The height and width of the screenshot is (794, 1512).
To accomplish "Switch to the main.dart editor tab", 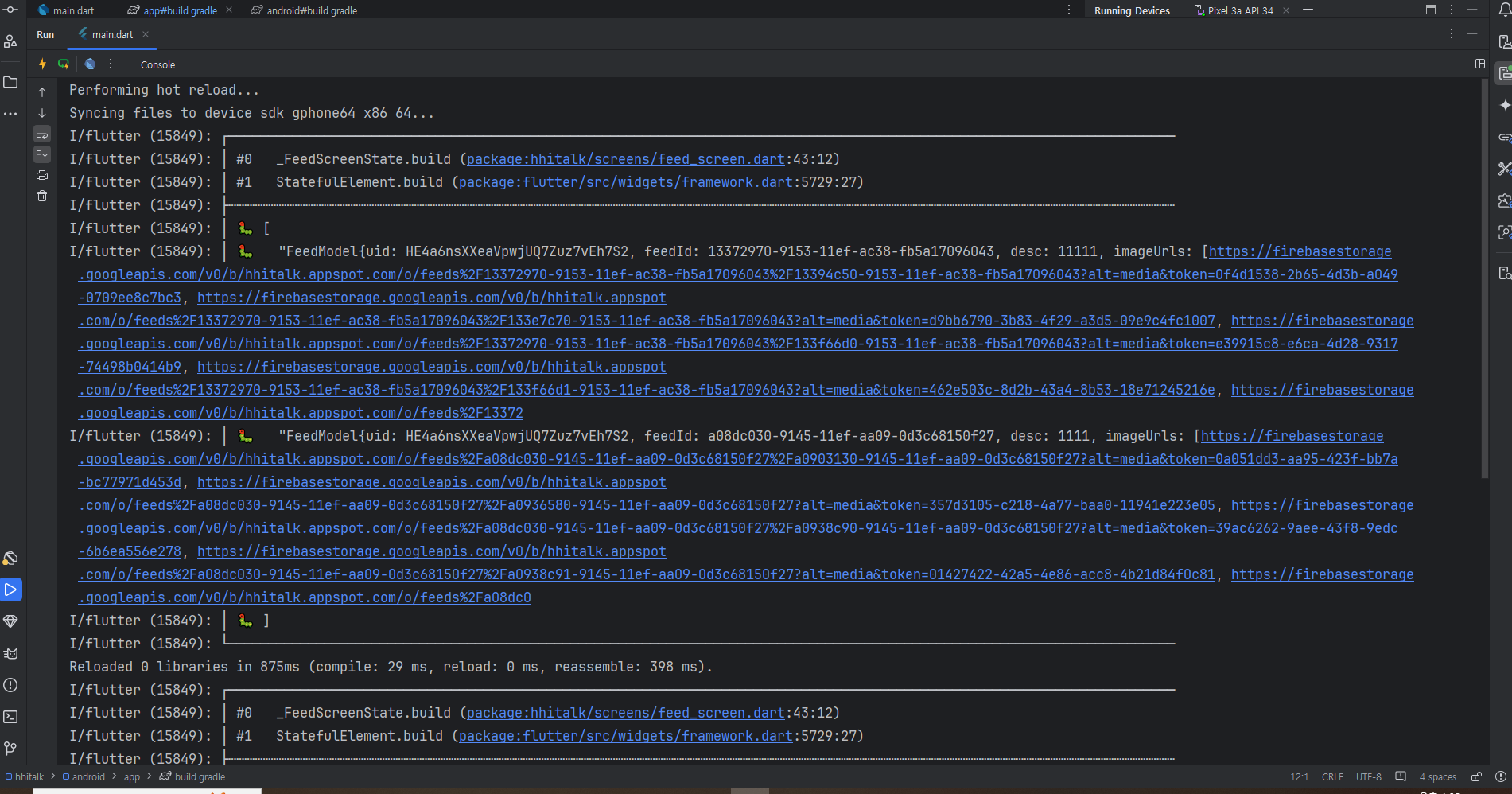I will (x=66, y=10).
